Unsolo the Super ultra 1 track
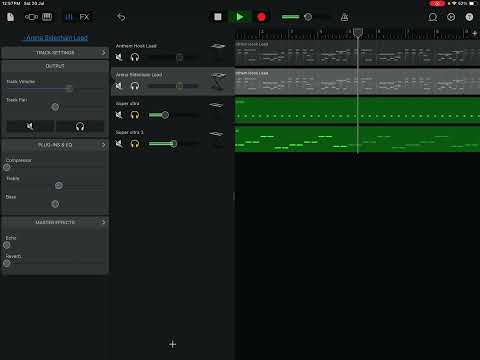The height and width of the screenshot is (360, 480). pos(135,144)
